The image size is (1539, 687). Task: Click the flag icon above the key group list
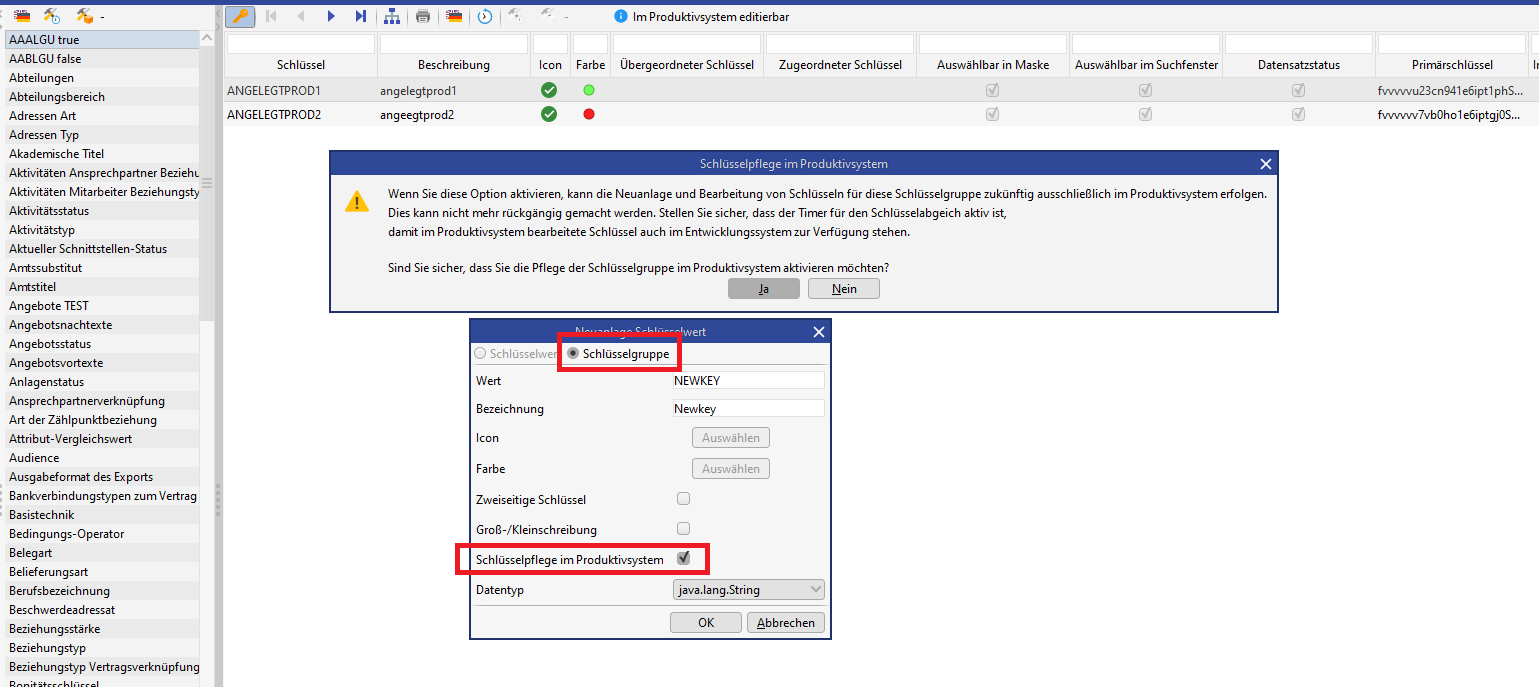point(21,16)
